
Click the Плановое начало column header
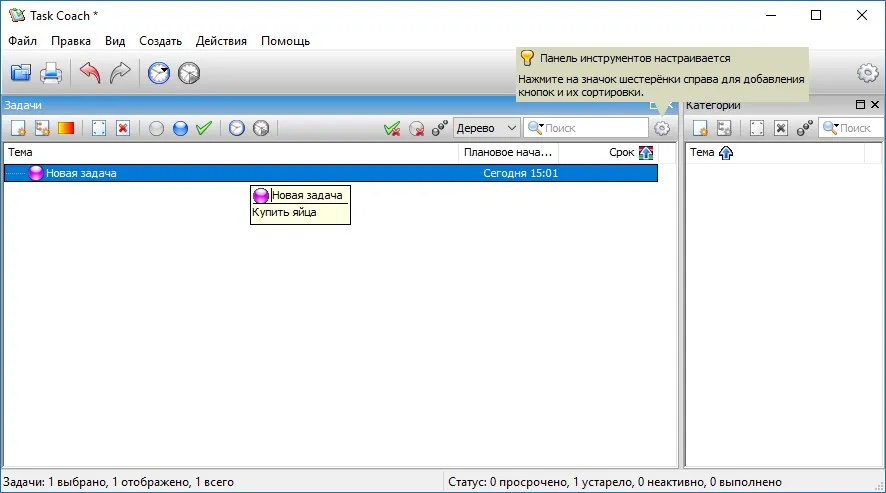508,153
